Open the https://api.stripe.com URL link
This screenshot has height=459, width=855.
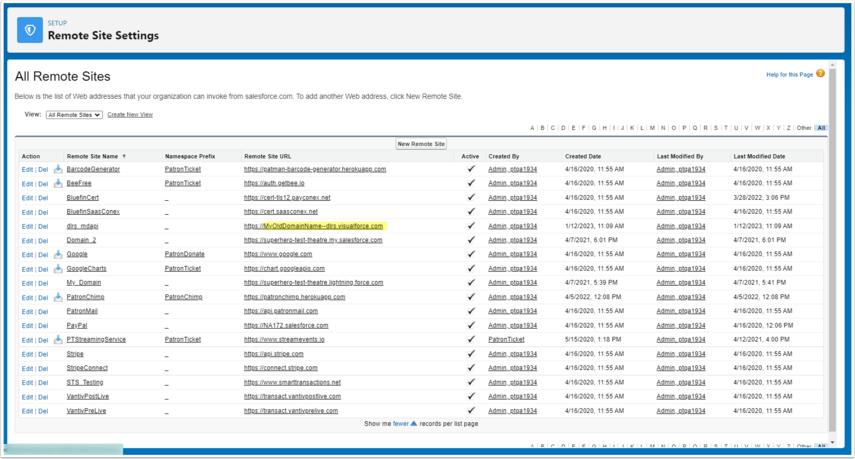point(274,354)
